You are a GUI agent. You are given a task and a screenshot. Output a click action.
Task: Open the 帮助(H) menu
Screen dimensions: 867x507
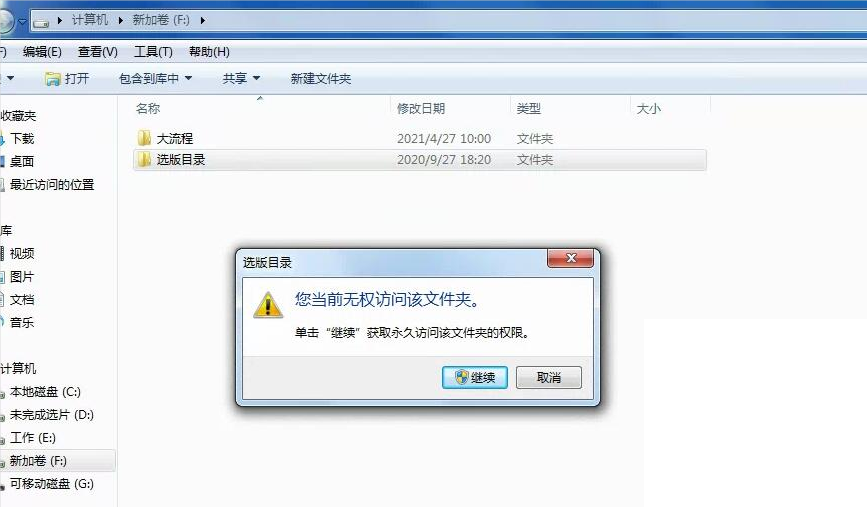[209, 52]
